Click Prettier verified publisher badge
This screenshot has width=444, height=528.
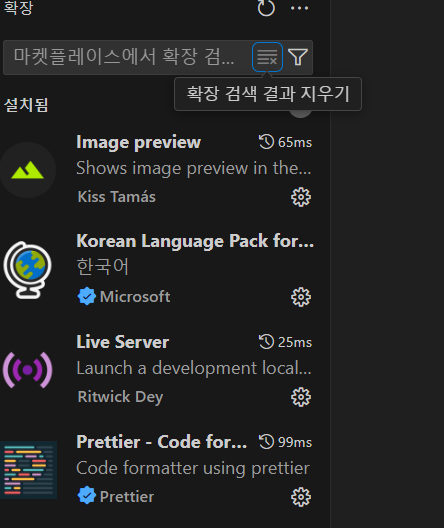pyautogui.click(x=87, y=496)
